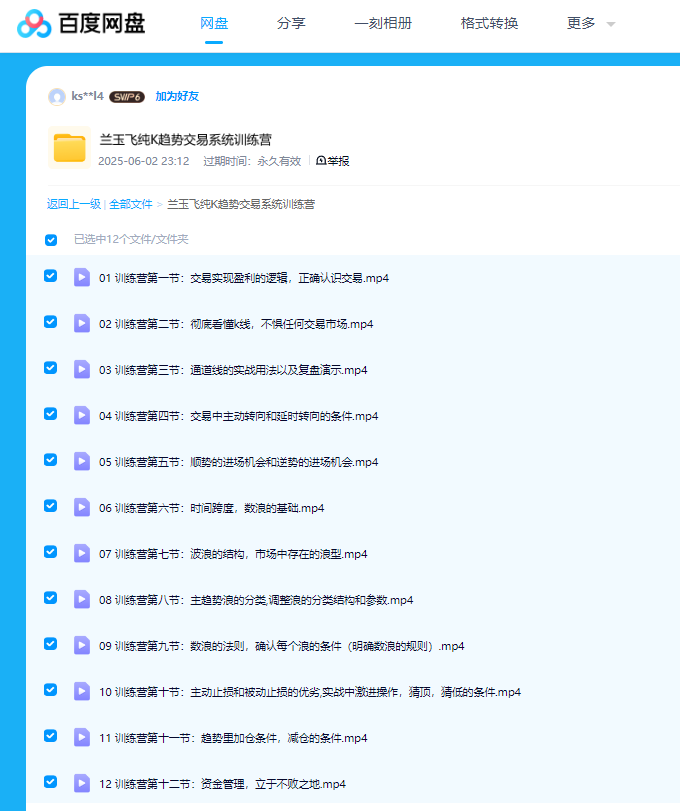680x811 pixels.
Task: Click video icon of file 08 训练营第八节
Action: click(82, 599)
